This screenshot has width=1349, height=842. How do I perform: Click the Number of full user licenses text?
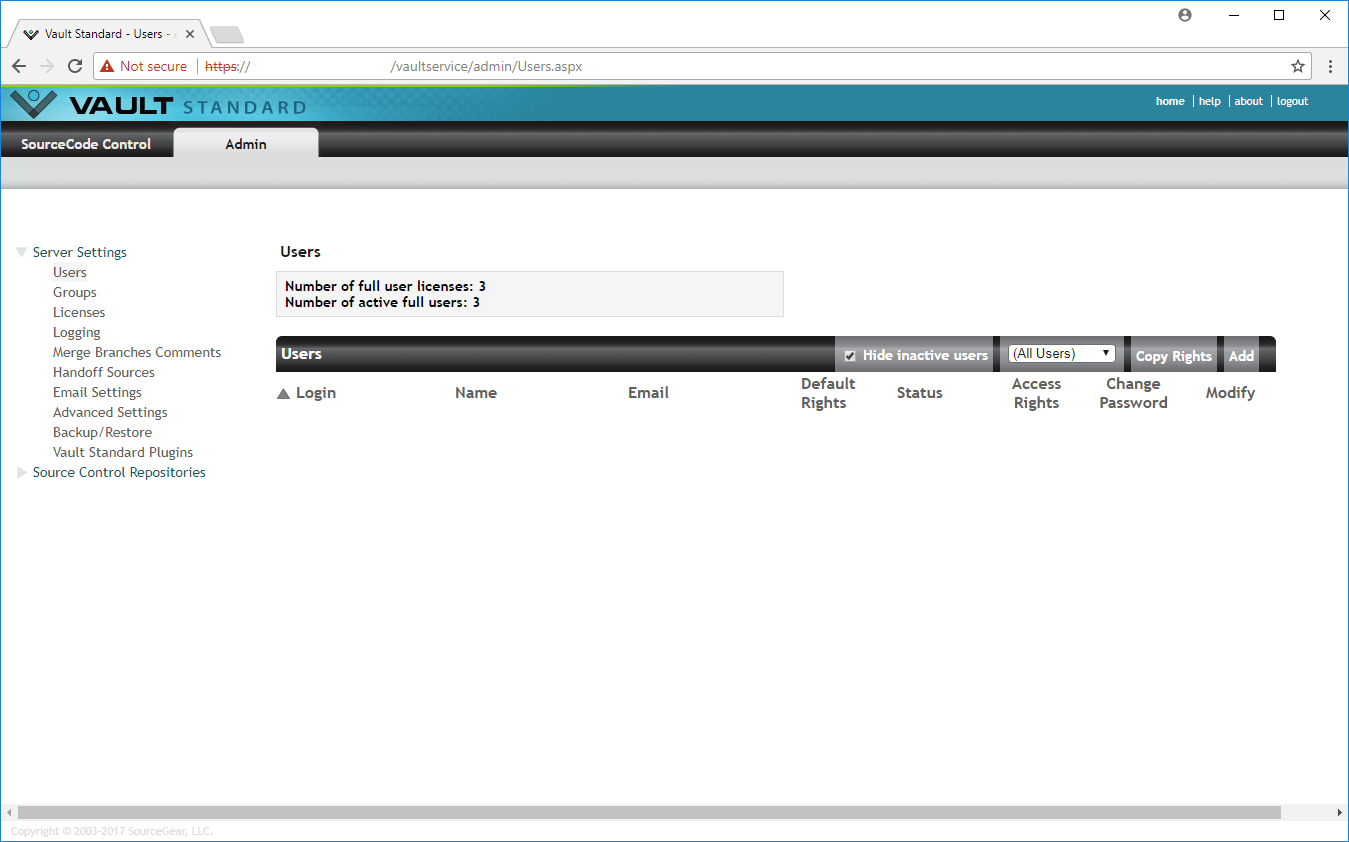click(385, 286)
